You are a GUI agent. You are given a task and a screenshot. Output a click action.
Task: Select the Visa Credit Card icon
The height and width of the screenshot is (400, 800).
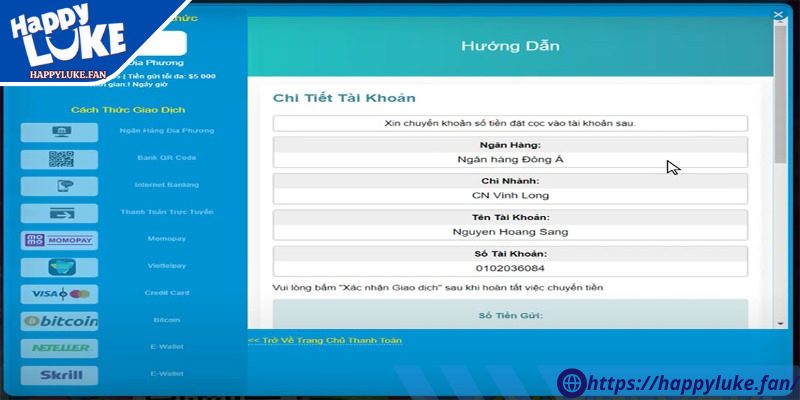point(59,294)
